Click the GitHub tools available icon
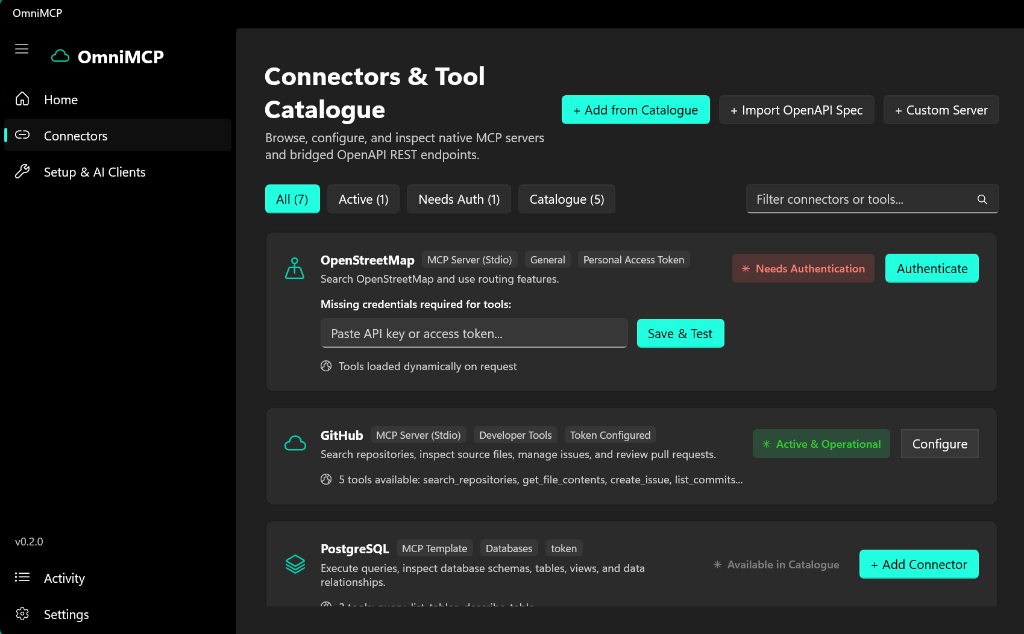Screen dimensions: 1024x634 [x=326, y=480]
